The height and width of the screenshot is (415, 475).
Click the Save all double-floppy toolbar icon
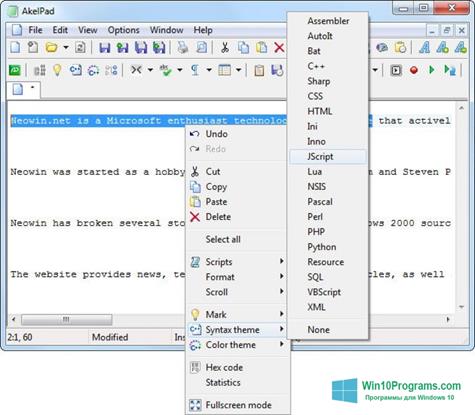click(x=141, y=48)
